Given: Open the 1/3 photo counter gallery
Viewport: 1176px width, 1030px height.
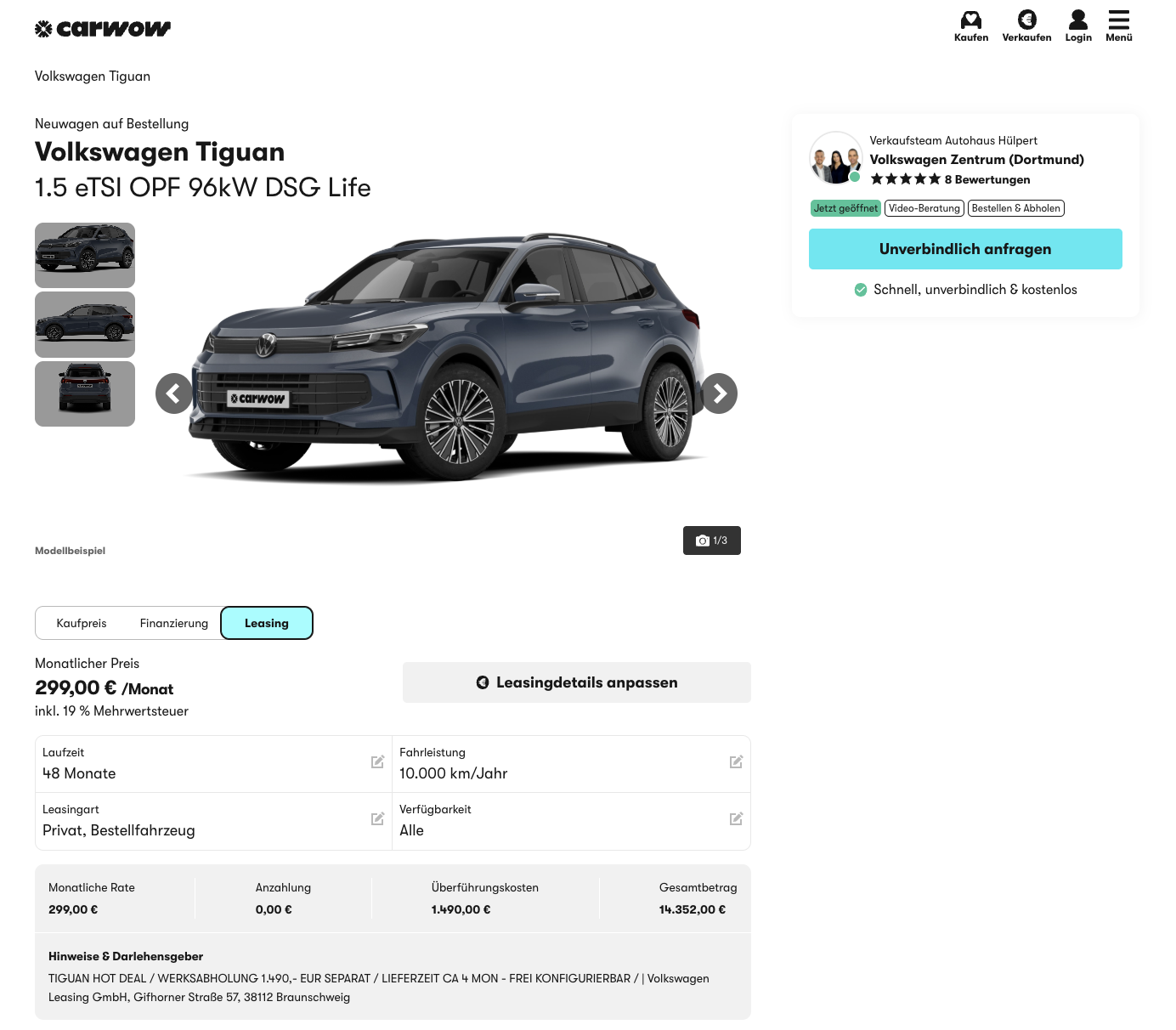Looking at the screenshot, I should [711, 540].
